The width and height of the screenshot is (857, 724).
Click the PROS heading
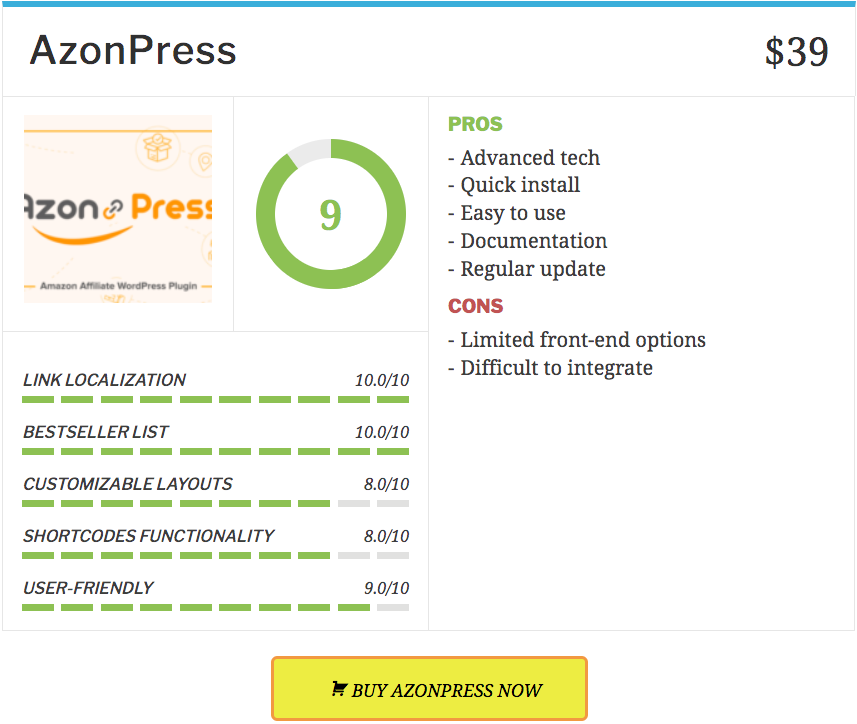[x=475, y=125]
